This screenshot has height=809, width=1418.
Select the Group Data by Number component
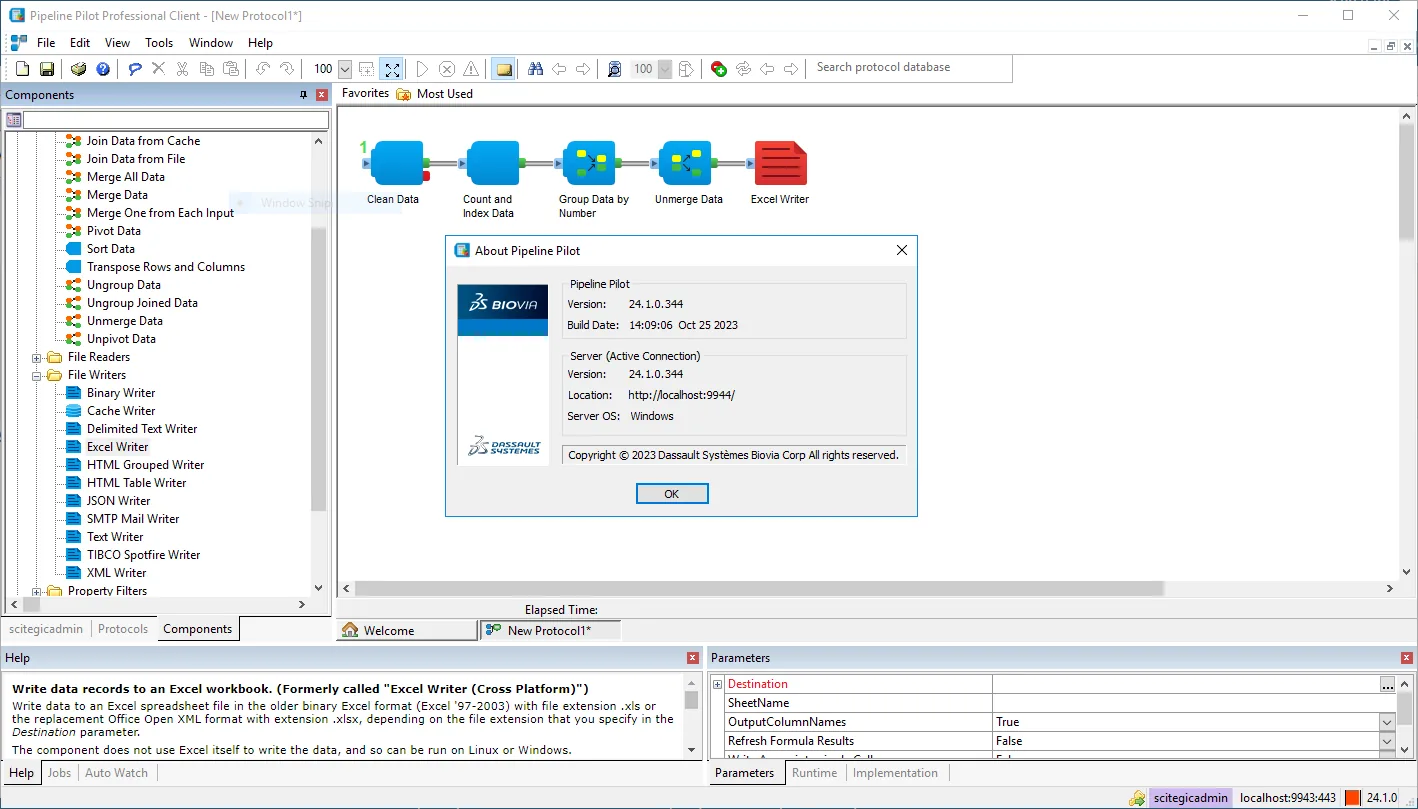tap(589, 163)
